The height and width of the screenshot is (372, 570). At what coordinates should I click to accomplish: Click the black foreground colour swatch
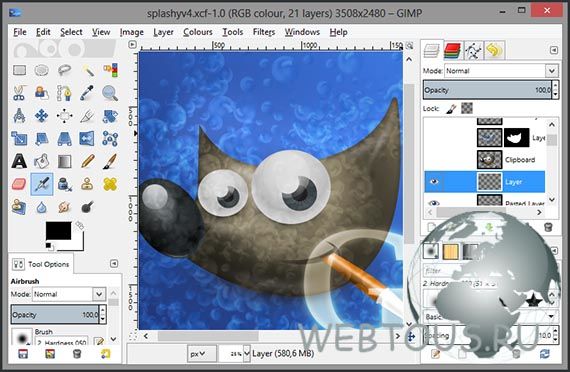(x=58, y=231)
